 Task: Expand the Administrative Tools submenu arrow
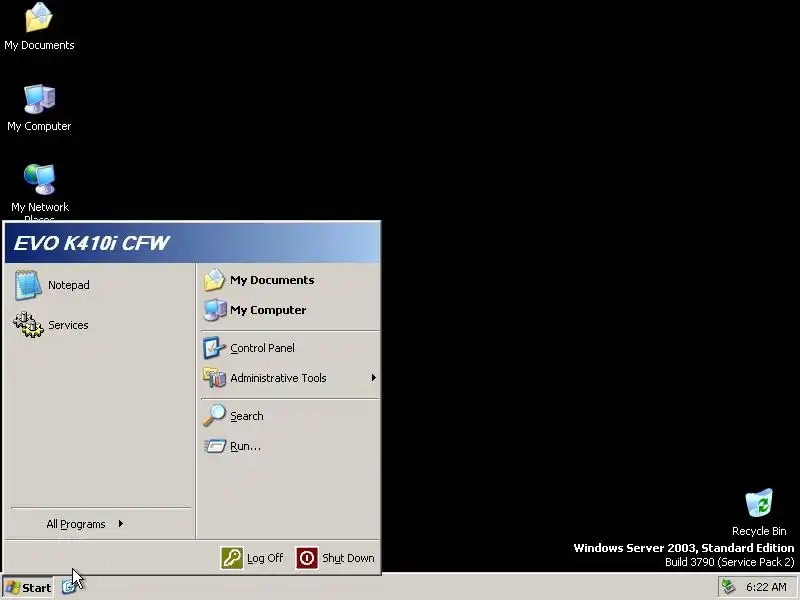373,378
